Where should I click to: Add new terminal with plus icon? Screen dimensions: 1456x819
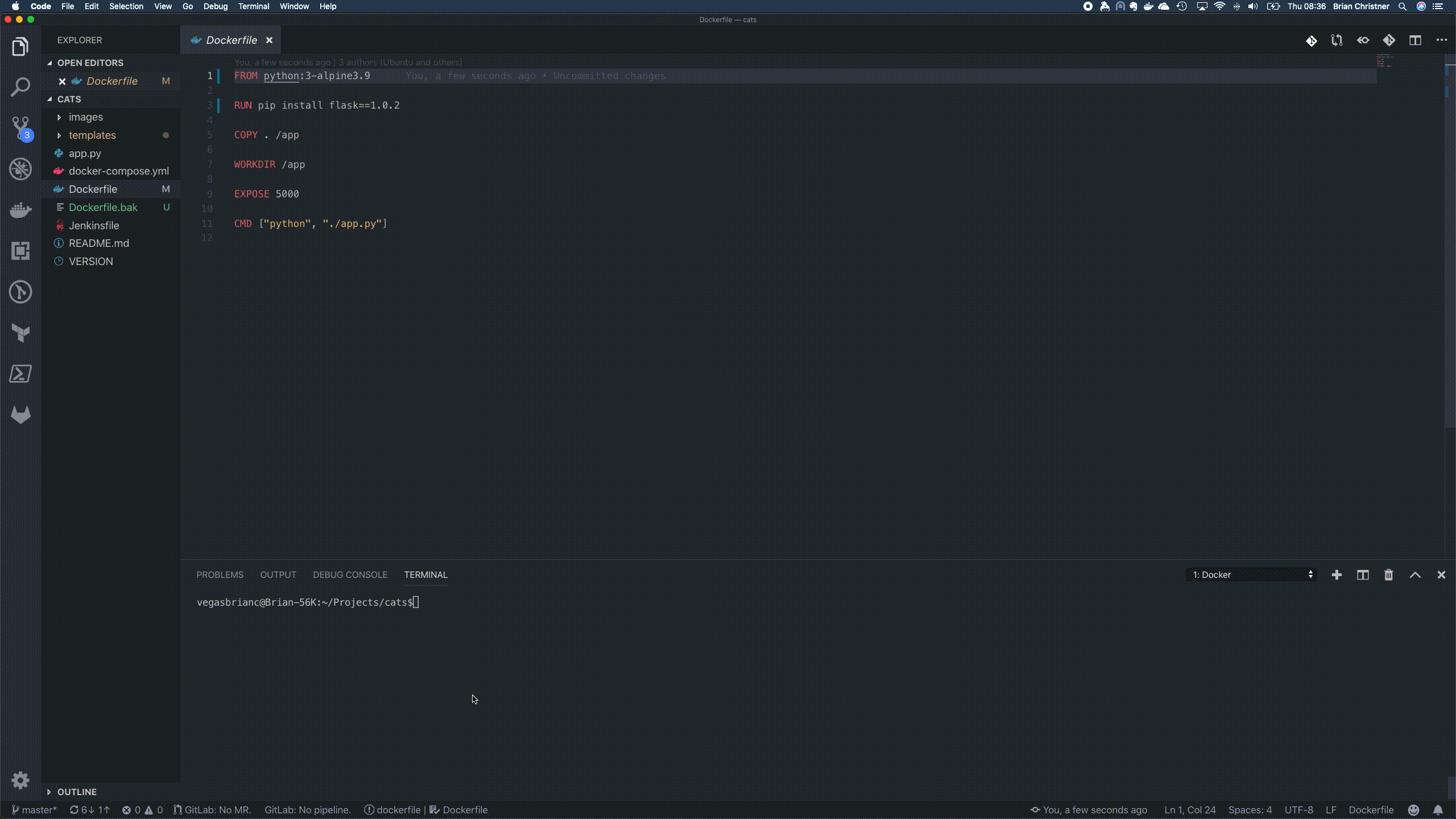click(x=1337, y=575)
